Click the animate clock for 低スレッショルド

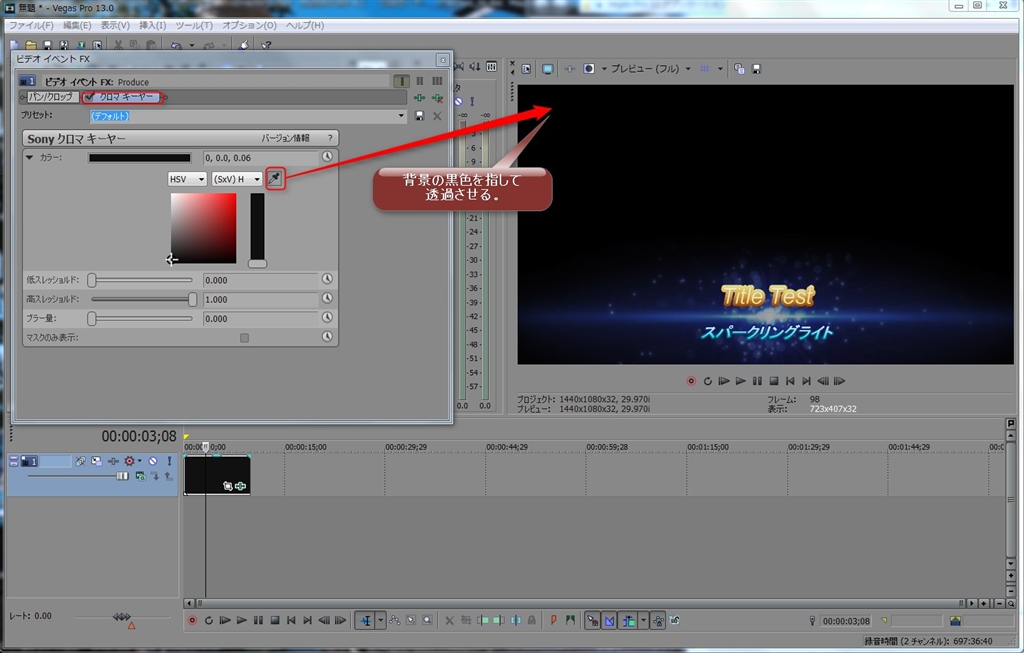coord(327,279)
